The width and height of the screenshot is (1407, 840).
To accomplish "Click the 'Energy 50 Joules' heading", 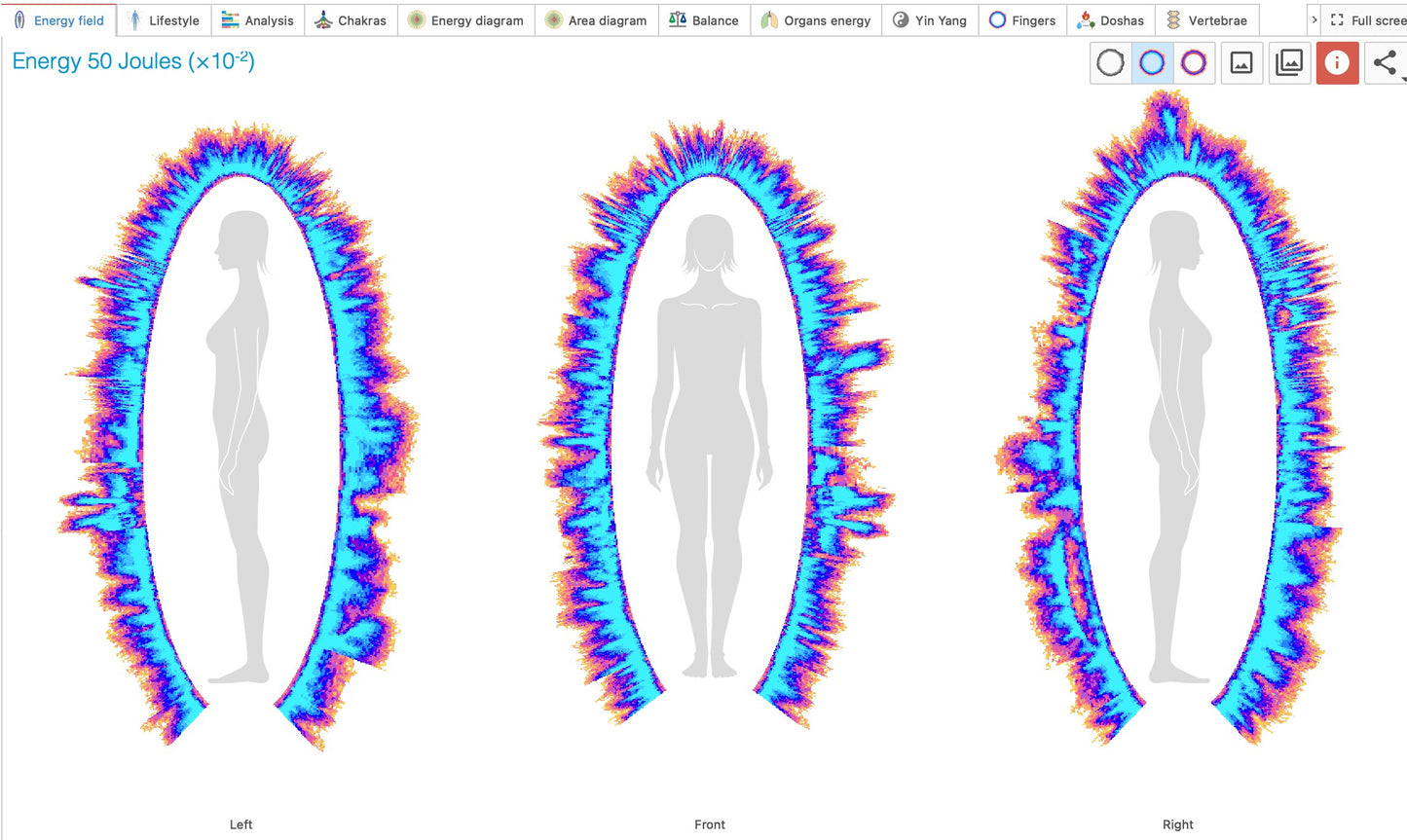I will [133, 61].
